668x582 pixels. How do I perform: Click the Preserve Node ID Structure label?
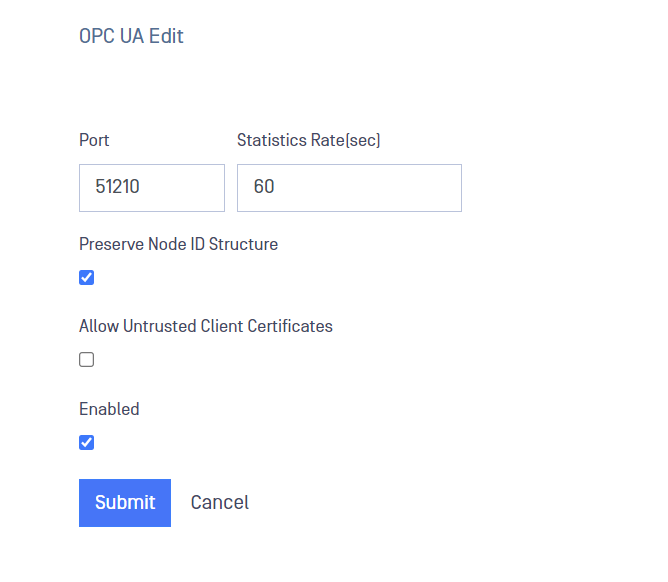pos(179,244)
